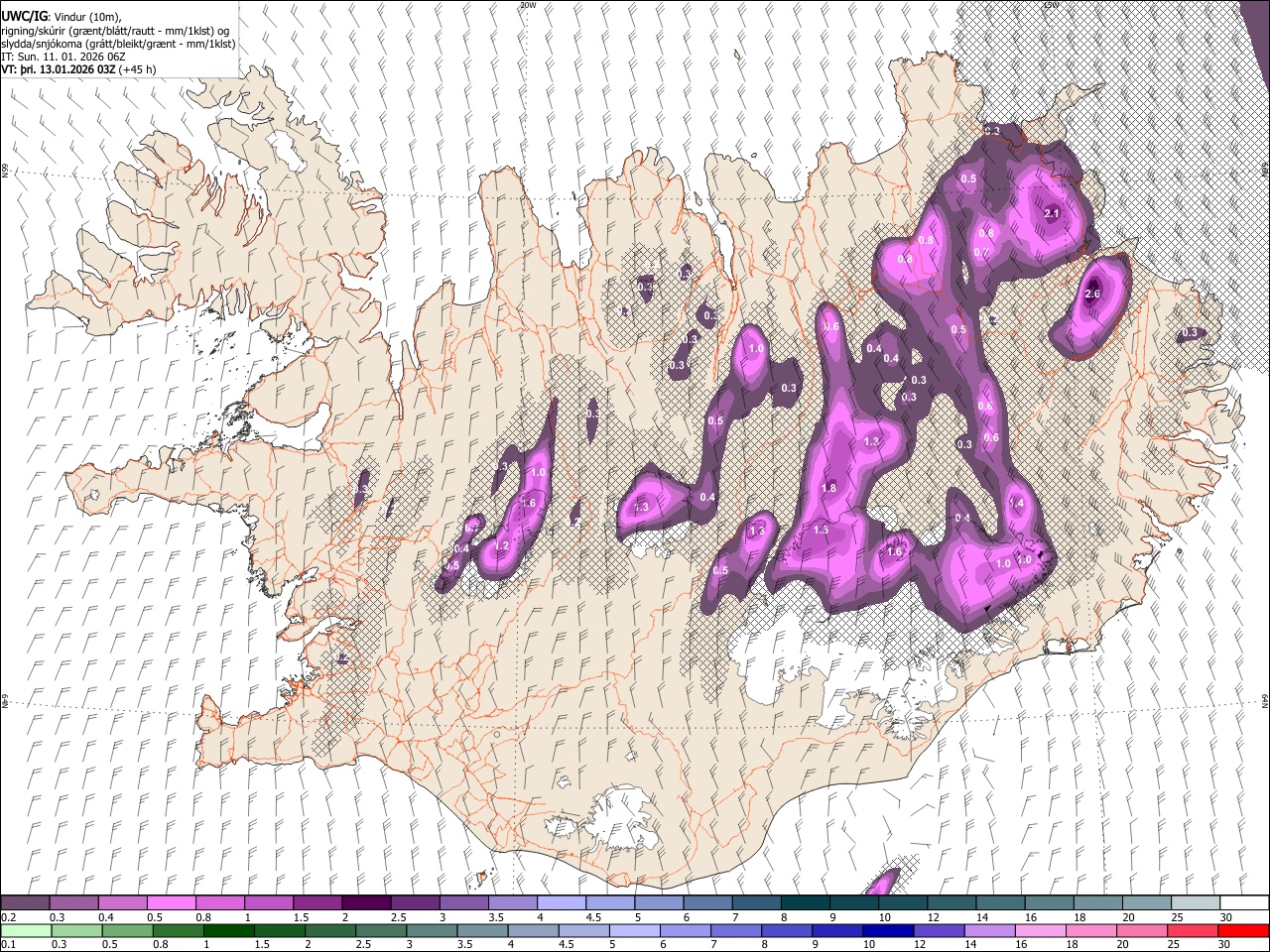This screenshot has height=952, width=1270.
Task: Click the 0.2 label under the upper scale
Action: click(x=7, y=917)
